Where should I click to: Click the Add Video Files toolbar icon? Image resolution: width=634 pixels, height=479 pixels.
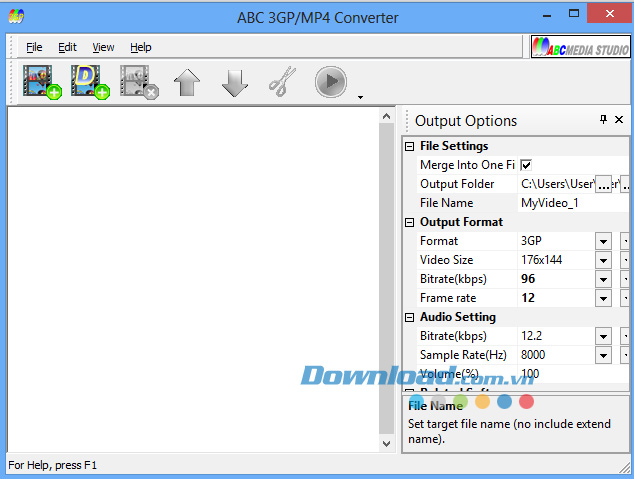[42, 82]
